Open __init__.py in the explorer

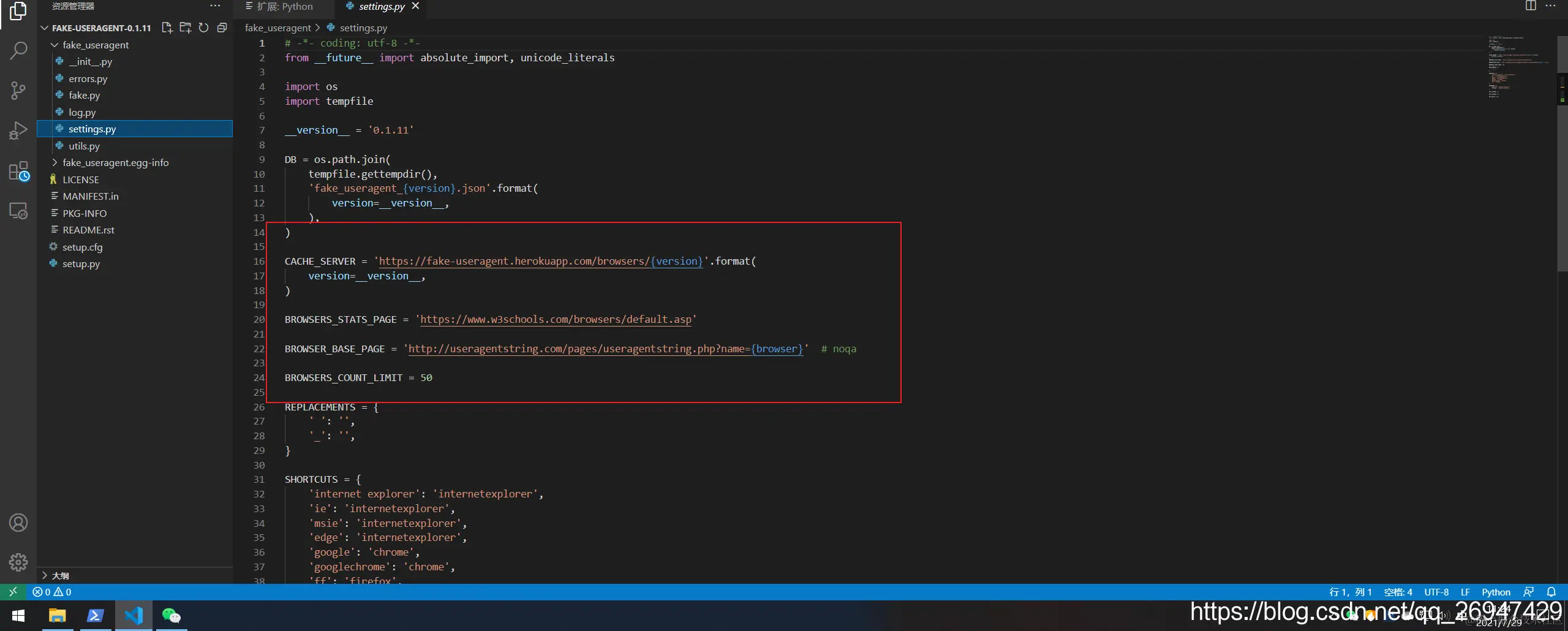coord(90,61)
